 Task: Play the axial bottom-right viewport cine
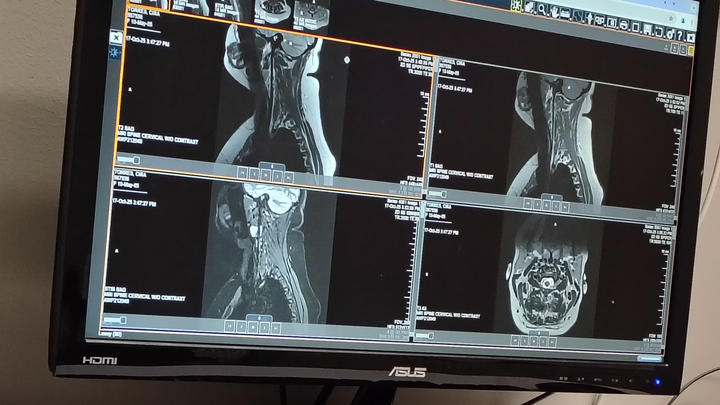pos(534,341)
